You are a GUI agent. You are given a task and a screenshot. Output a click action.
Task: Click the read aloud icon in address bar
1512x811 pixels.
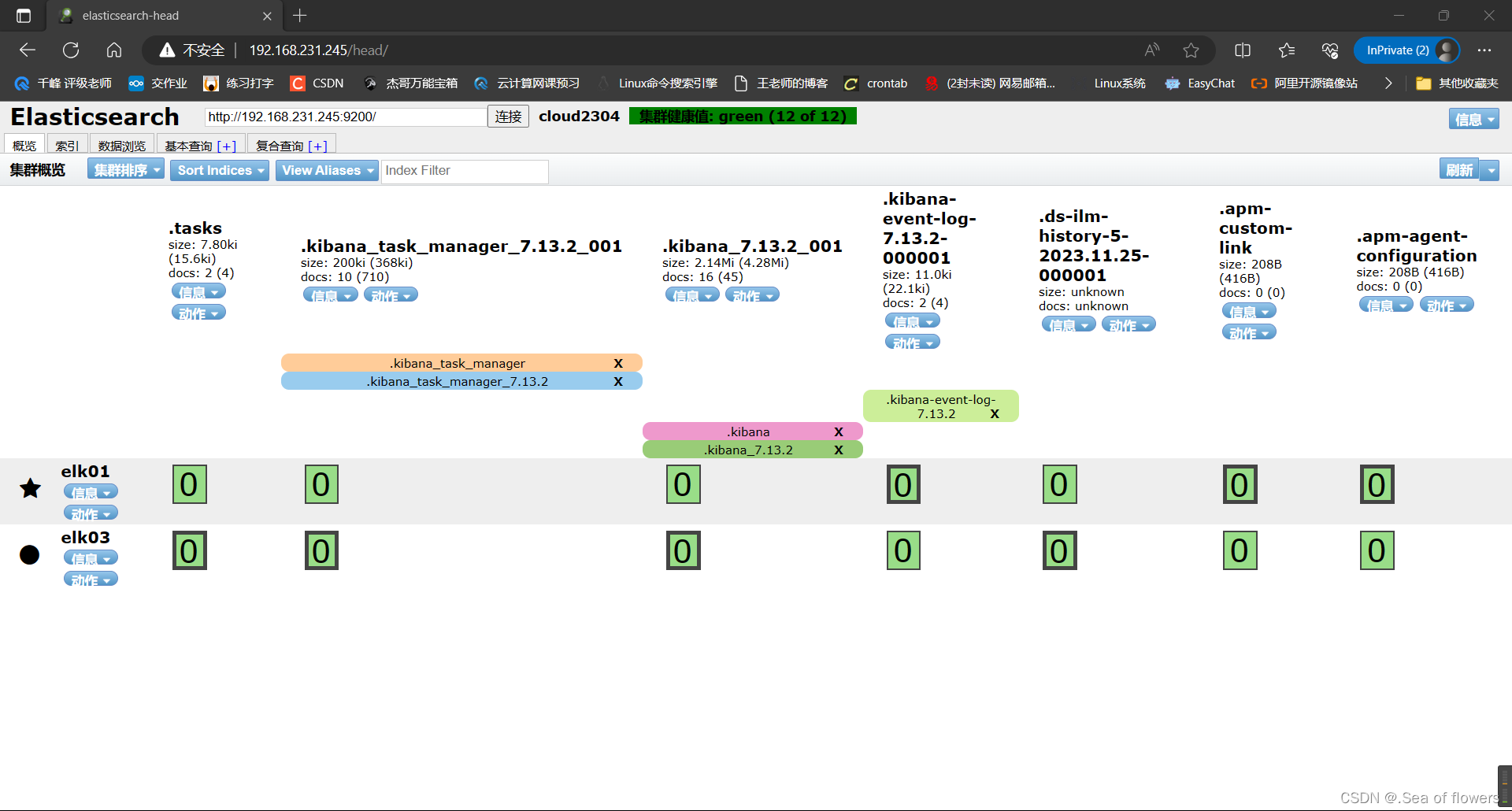(1152, 50)
